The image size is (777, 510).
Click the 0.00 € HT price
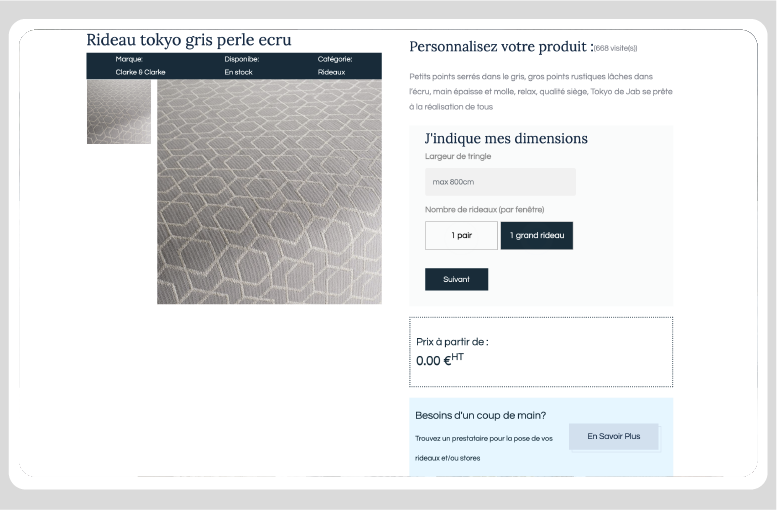(x=440, y=360)
